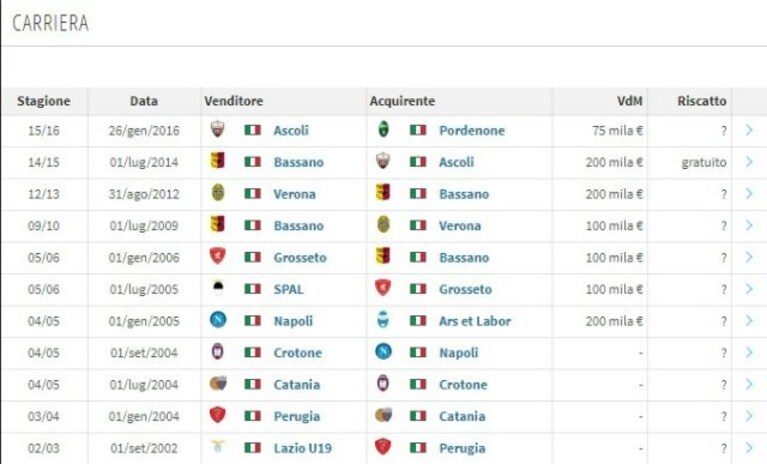The image size is (767, 464).
Task: Expand details arrow for 15/16 Pordenone transfer
Action: [x=749, y=130]
